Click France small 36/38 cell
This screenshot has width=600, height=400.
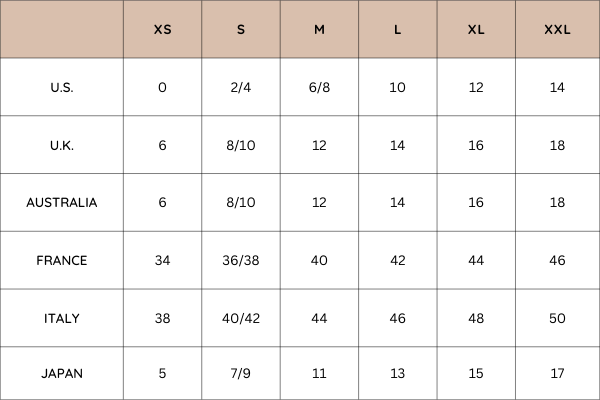[x=241, y=261]
